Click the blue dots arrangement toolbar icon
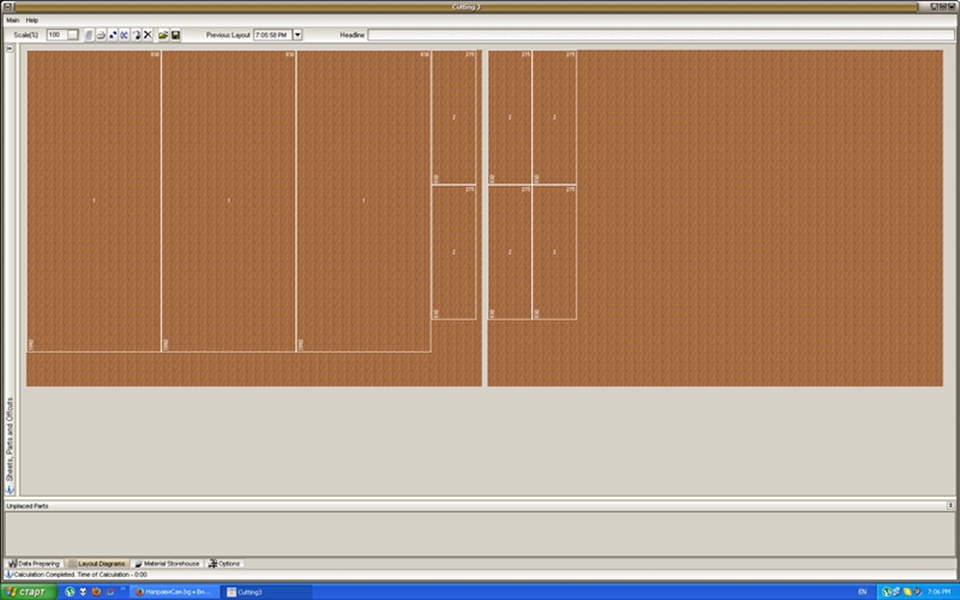This screenshot has width=960, height=600. coord(113,35)
